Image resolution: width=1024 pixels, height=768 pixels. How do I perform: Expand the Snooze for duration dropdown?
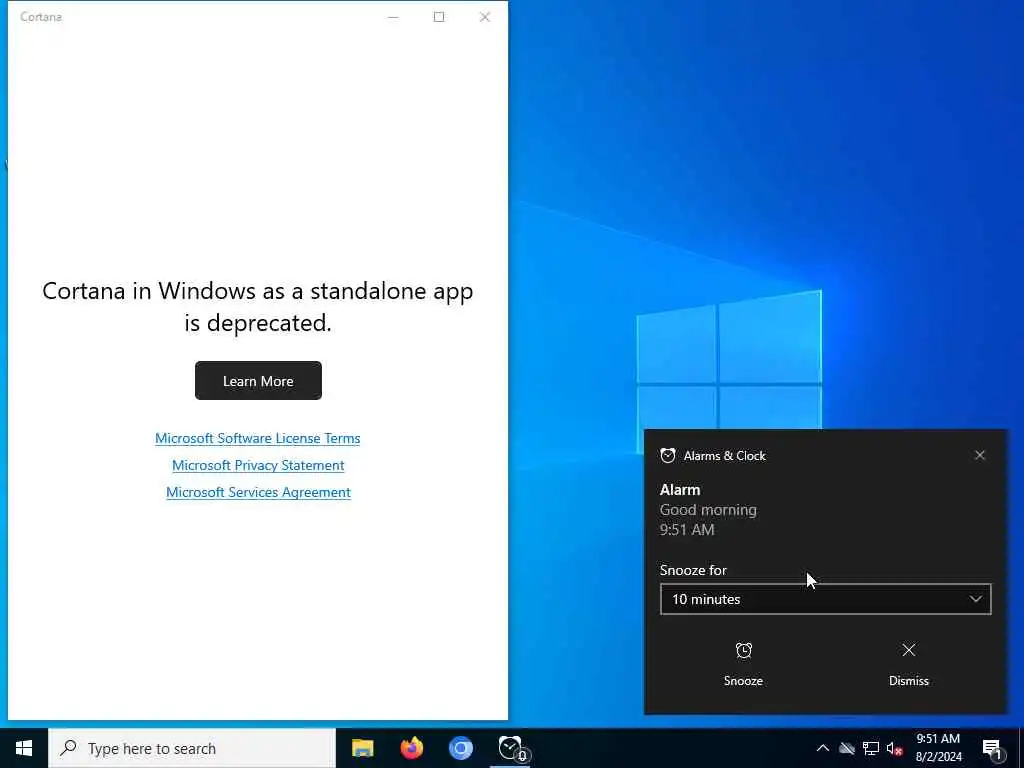[x=825, y=599]
